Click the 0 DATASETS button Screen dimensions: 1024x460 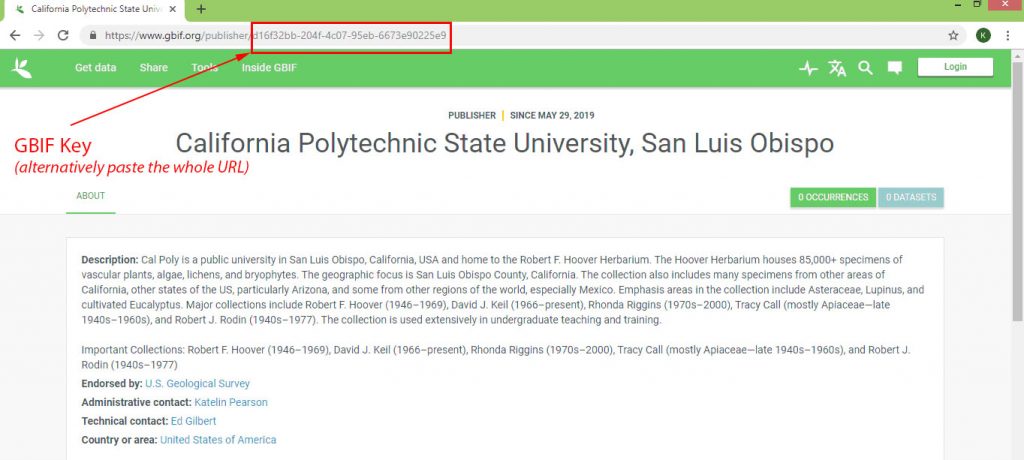tap(911, 197)
